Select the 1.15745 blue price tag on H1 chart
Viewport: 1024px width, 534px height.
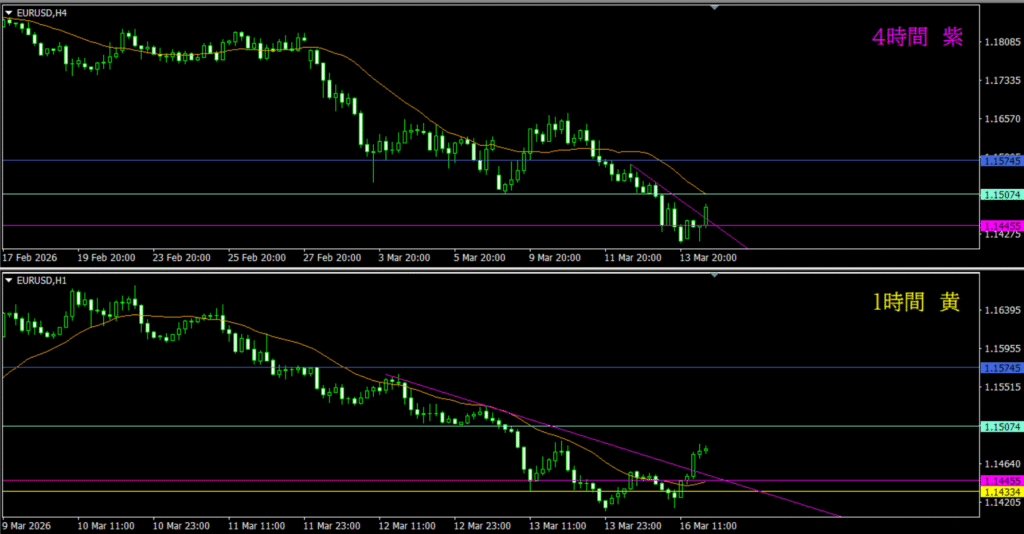tap(1001, 367)
